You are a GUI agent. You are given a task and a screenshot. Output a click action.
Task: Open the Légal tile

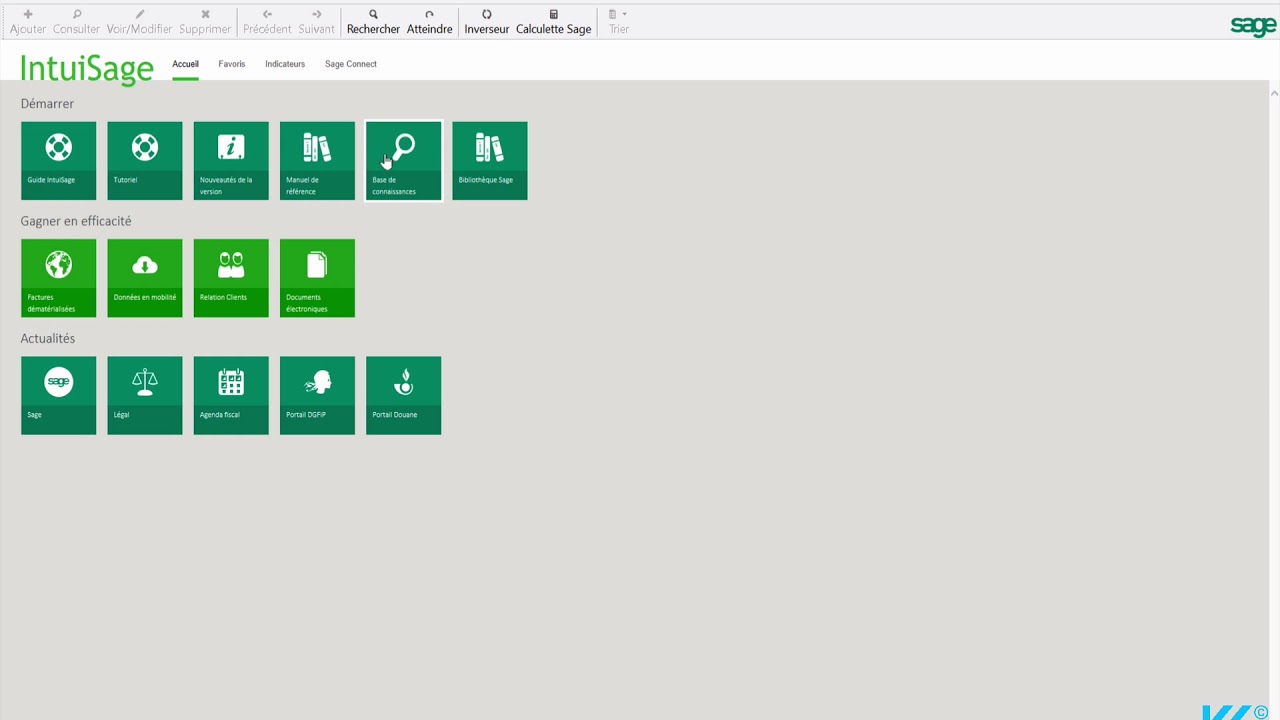(x=145, y=395)
